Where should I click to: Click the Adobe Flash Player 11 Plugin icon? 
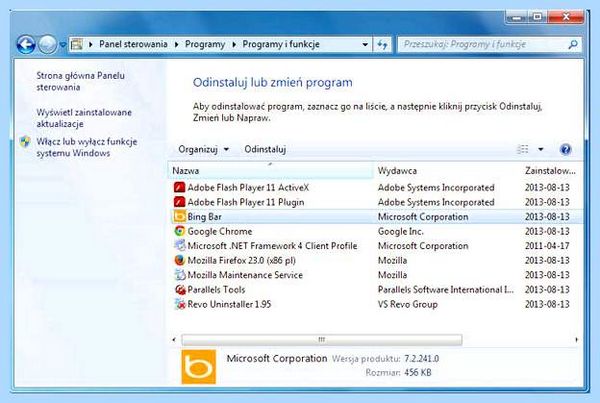coord(179,202)
